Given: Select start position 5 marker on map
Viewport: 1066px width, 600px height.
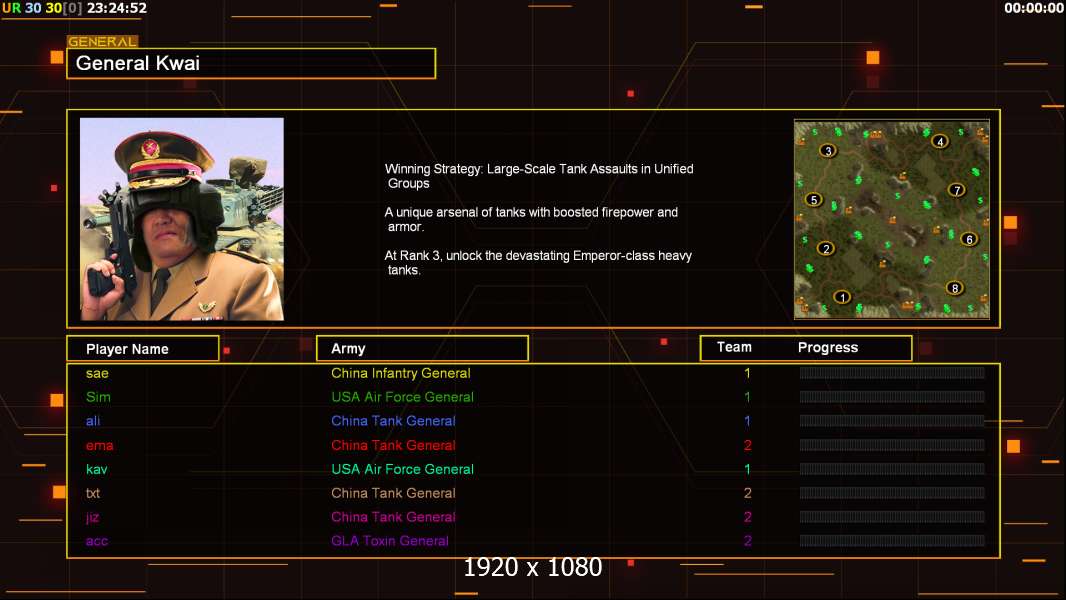Looking at the screenshot, I should click(x=814, y=200).
